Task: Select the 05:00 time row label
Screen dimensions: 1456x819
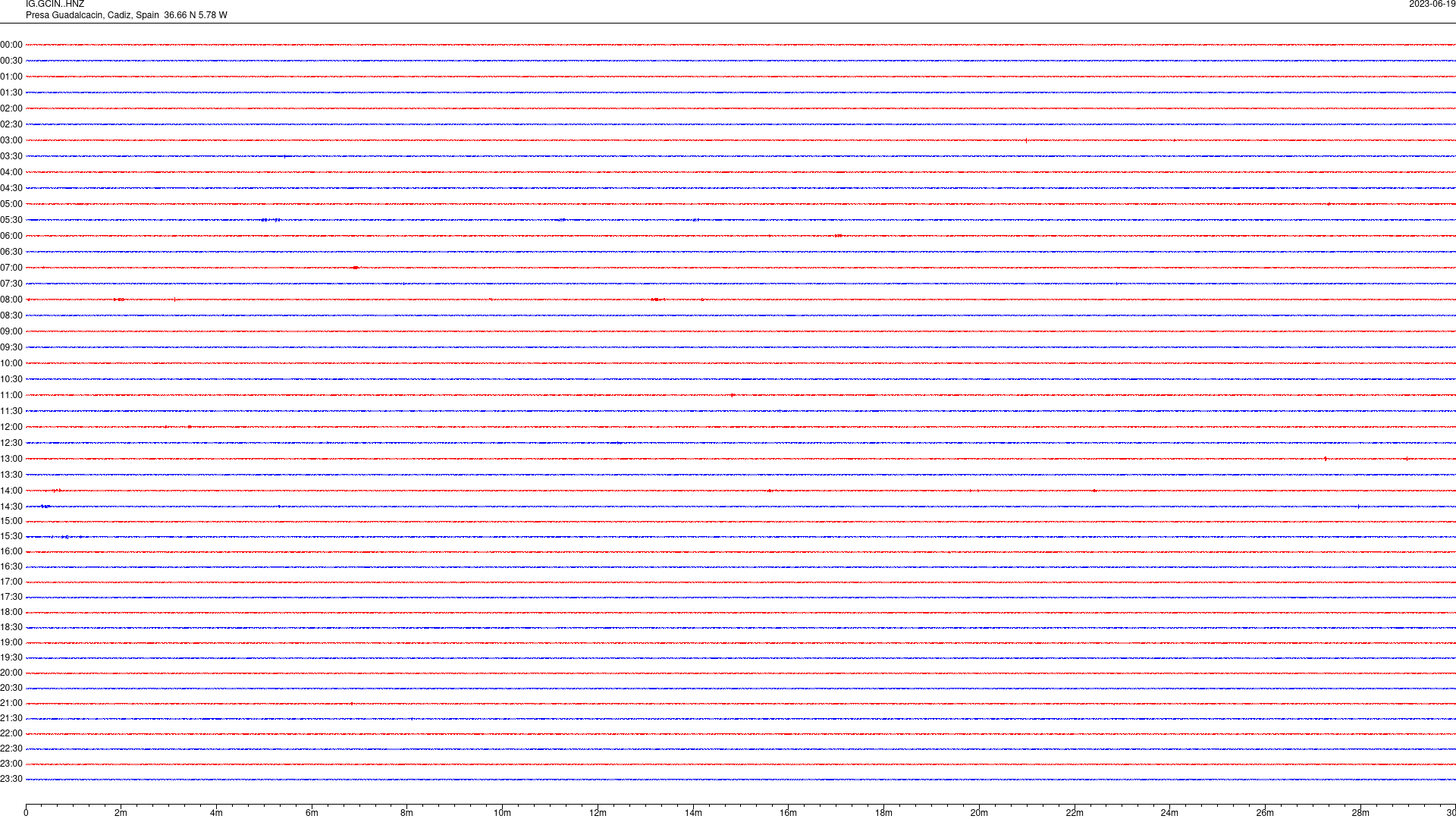Action: [x=11, y=204]
